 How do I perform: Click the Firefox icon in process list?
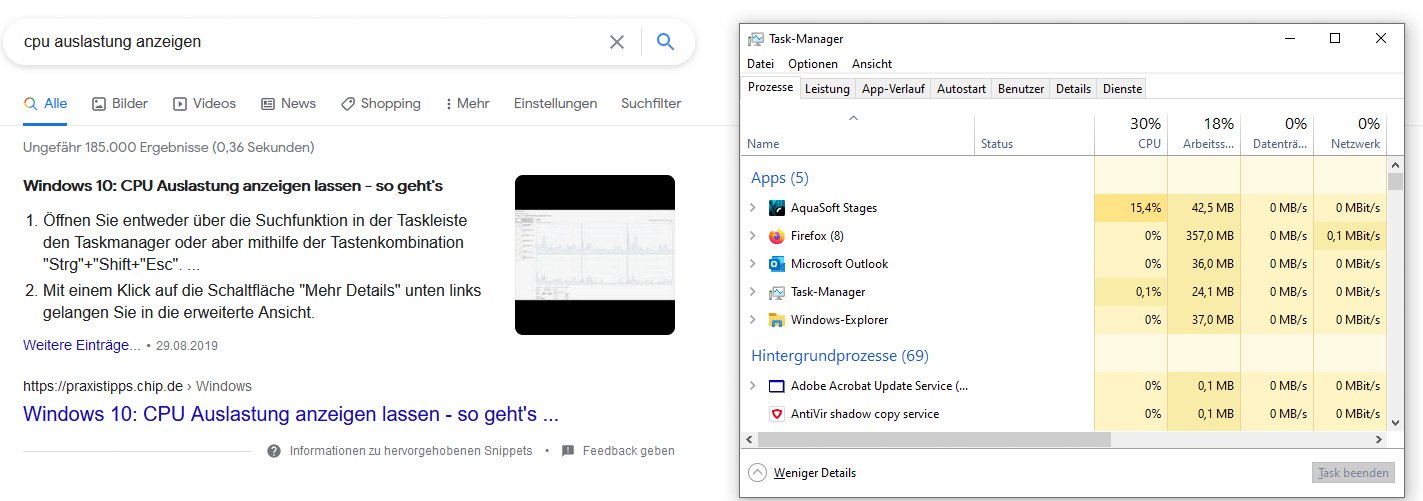pos(777,236)
